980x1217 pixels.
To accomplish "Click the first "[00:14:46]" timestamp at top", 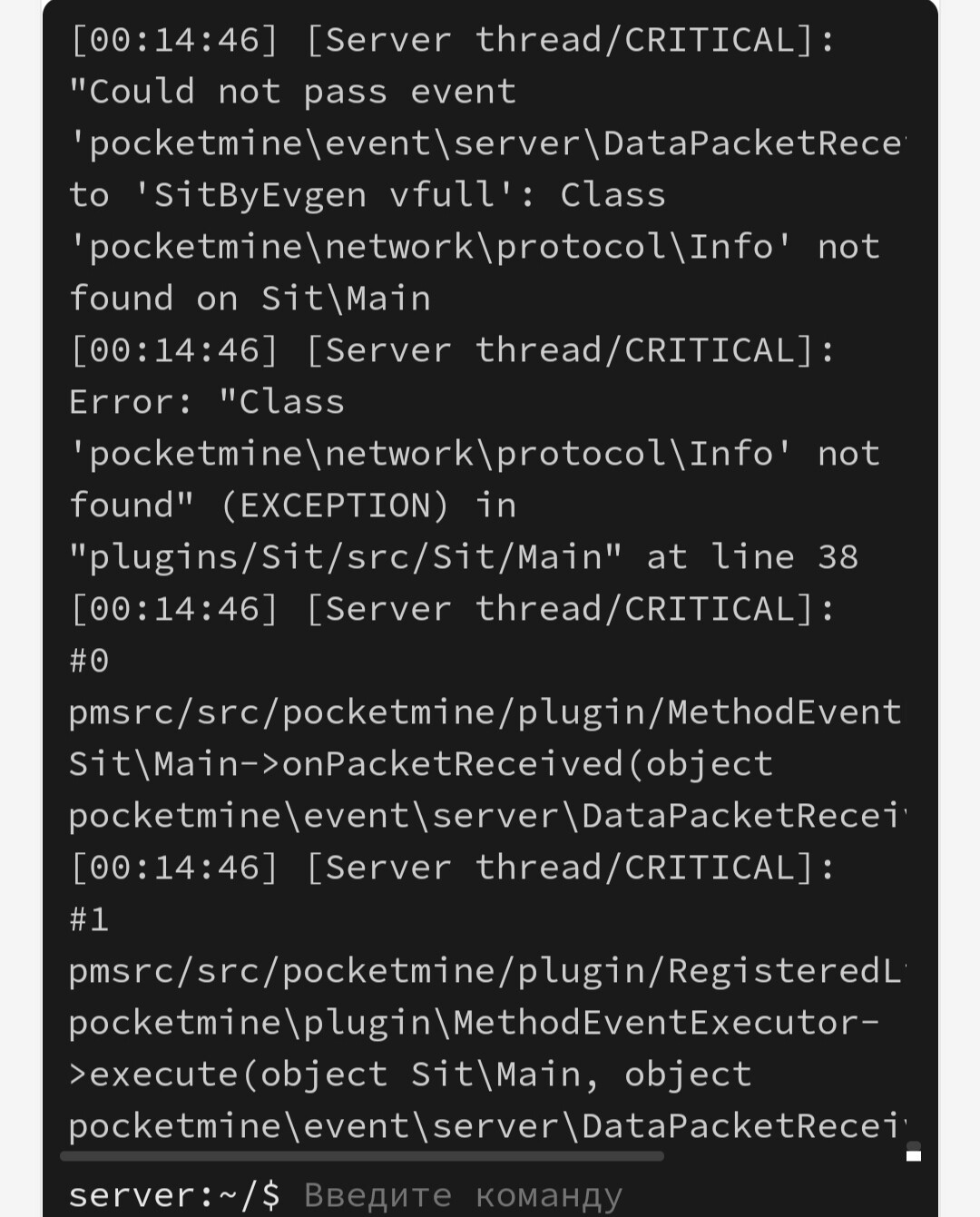I will pyautogui.click(x=174, y=40).
